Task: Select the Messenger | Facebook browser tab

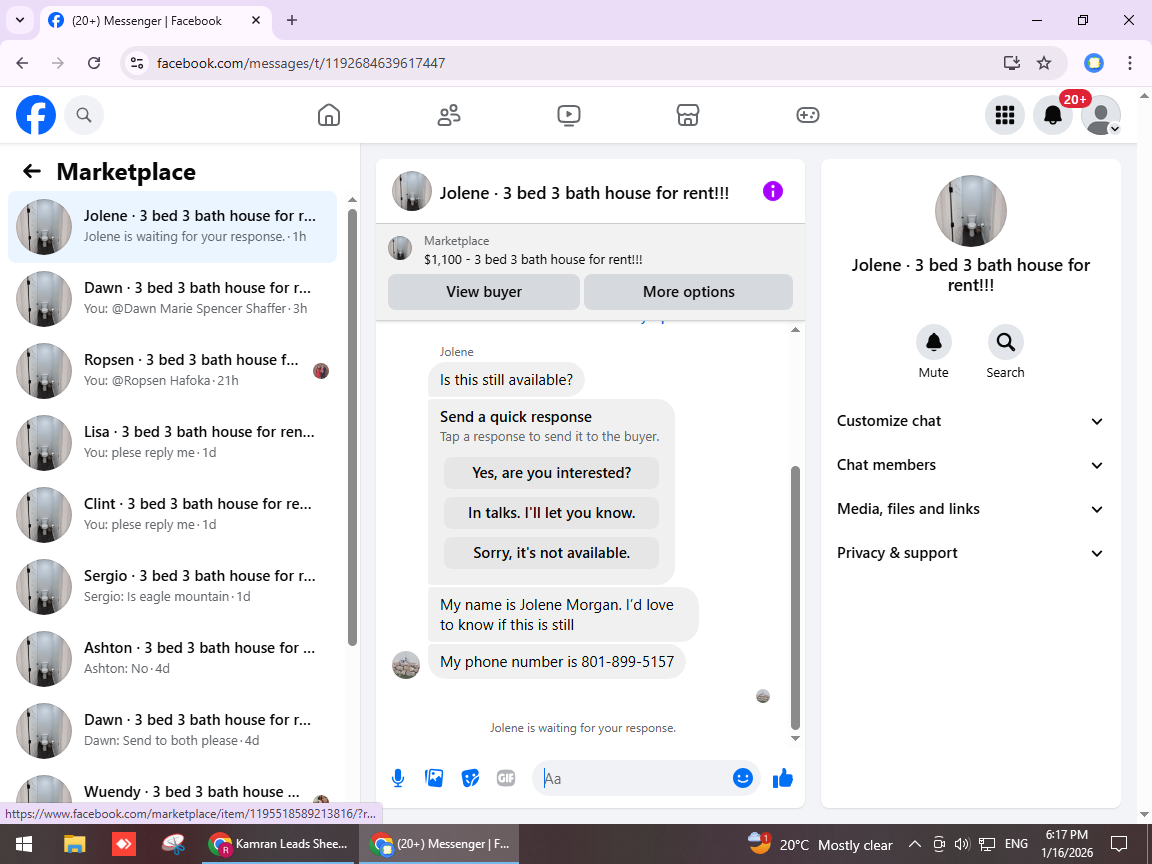Action: click(155, 21)
